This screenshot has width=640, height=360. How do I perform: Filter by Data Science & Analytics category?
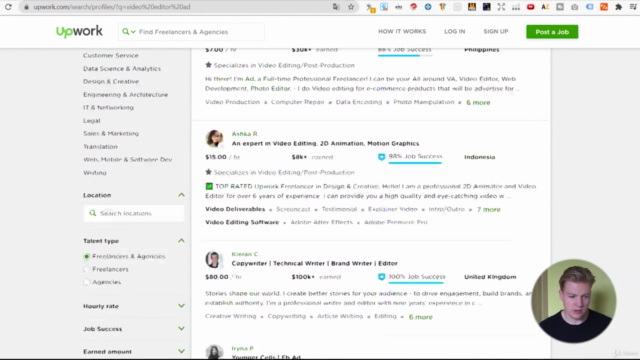pyautogui.click(x=122, y=69)
